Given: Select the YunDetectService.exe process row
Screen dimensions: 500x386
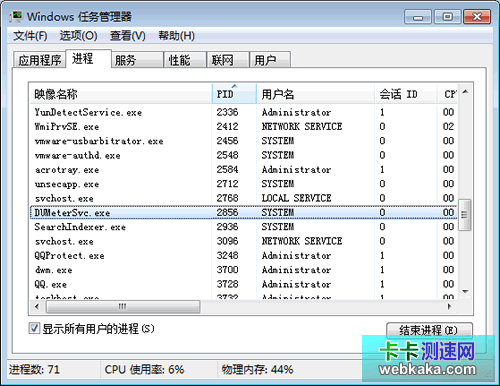Looking at the screenshot, I should 243,112.
